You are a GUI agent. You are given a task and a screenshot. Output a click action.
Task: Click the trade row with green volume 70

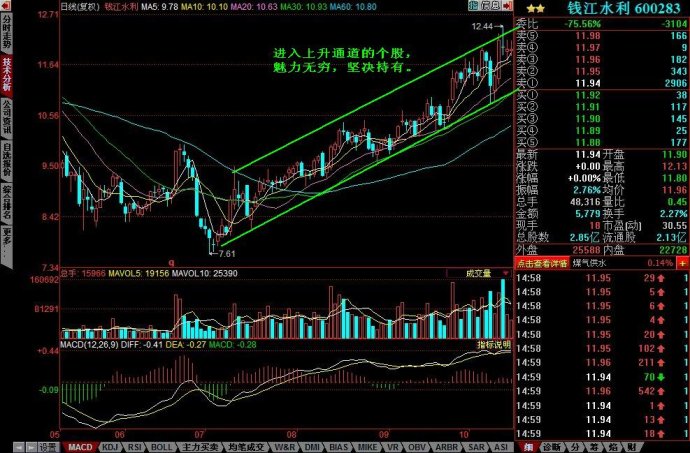click(602, 377)
